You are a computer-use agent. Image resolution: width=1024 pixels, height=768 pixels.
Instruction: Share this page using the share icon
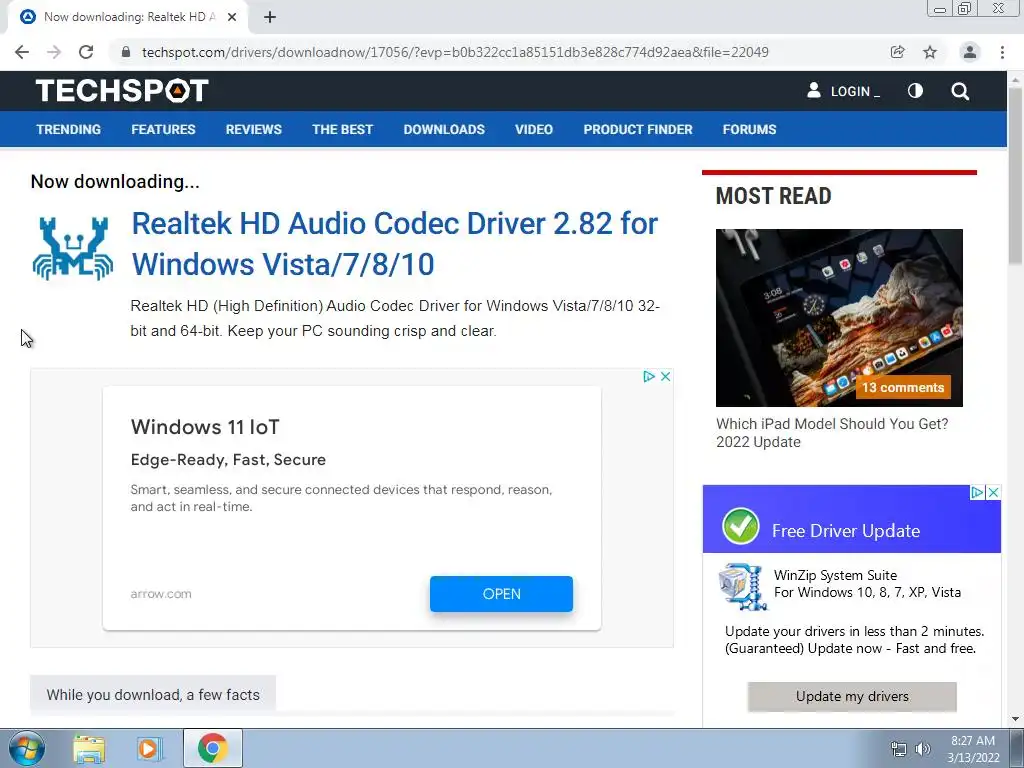[897, 52]
